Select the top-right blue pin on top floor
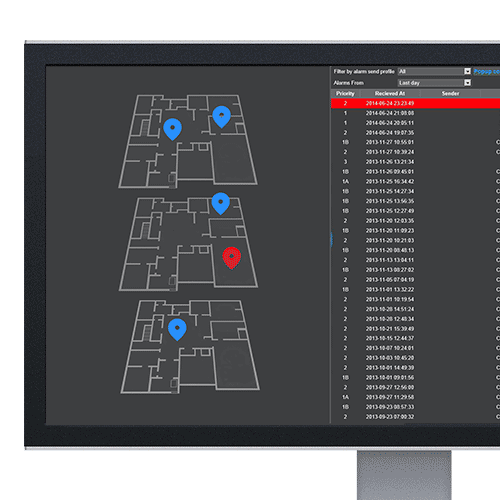The image size is (500, 500). (x=222, y=117)
